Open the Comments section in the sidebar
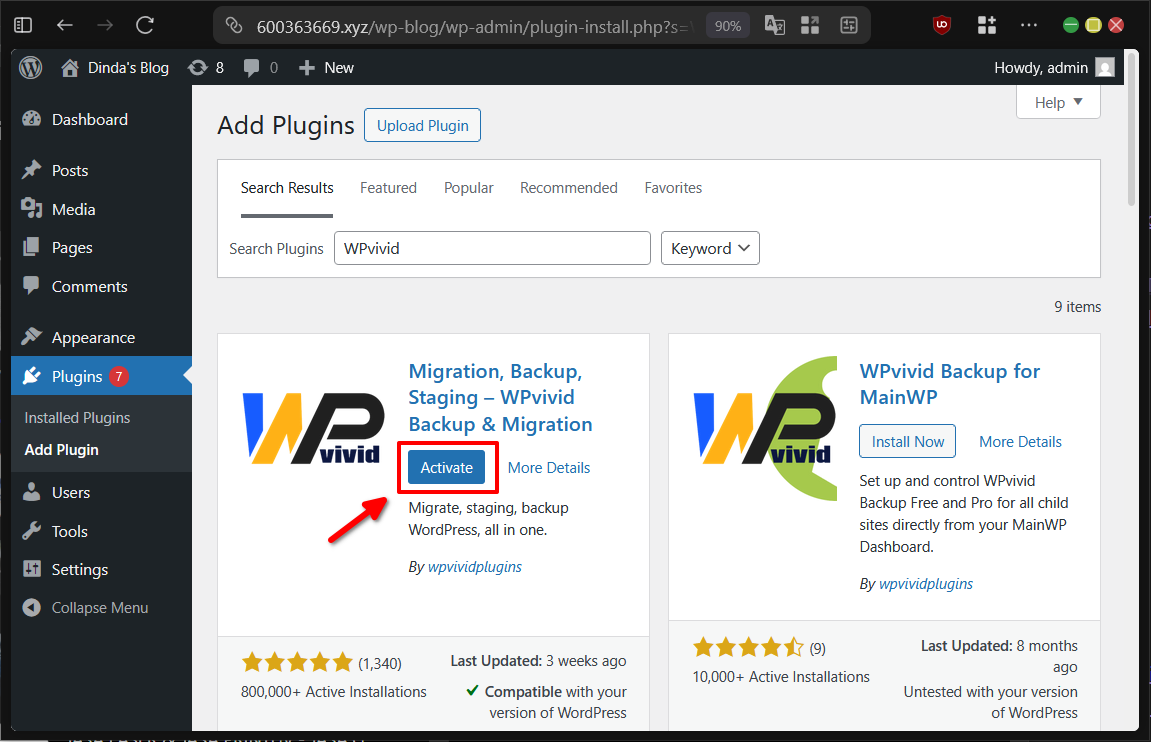1151x742 pixels. tap(88, 286)
